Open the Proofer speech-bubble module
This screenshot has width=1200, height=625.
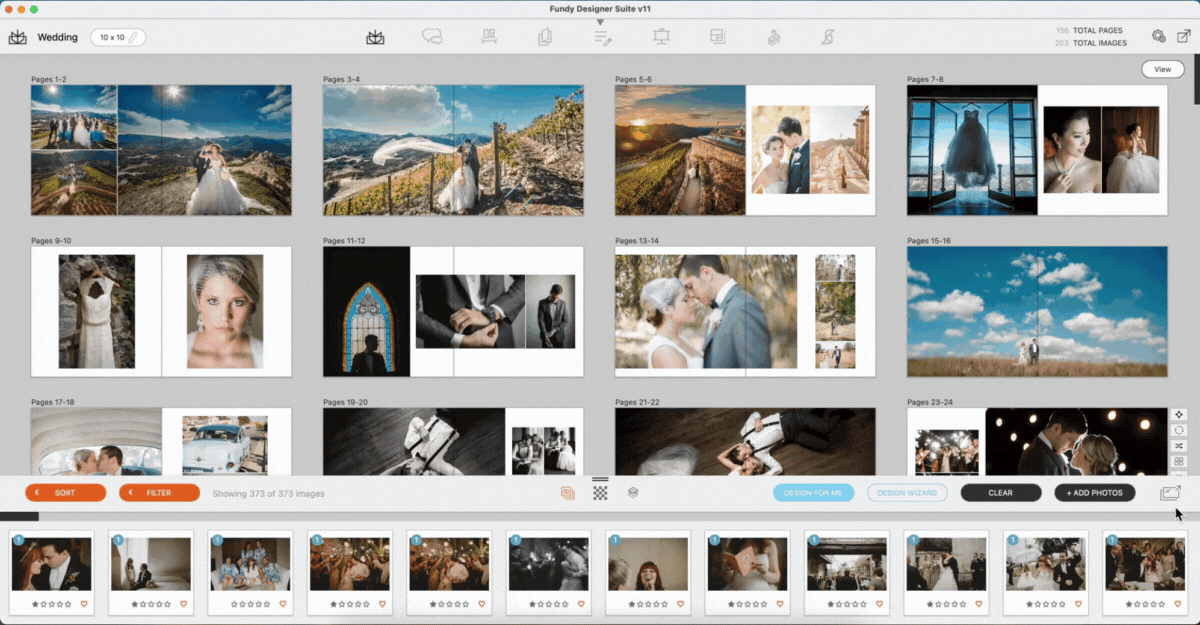pyautogui.click(x=432, y=37)
